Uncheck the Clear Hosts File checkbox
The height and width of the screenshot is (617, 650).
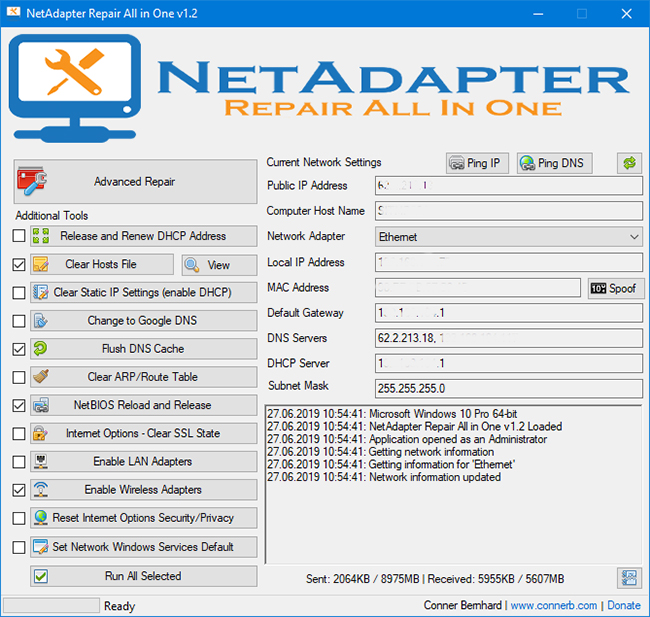(19, 264)
